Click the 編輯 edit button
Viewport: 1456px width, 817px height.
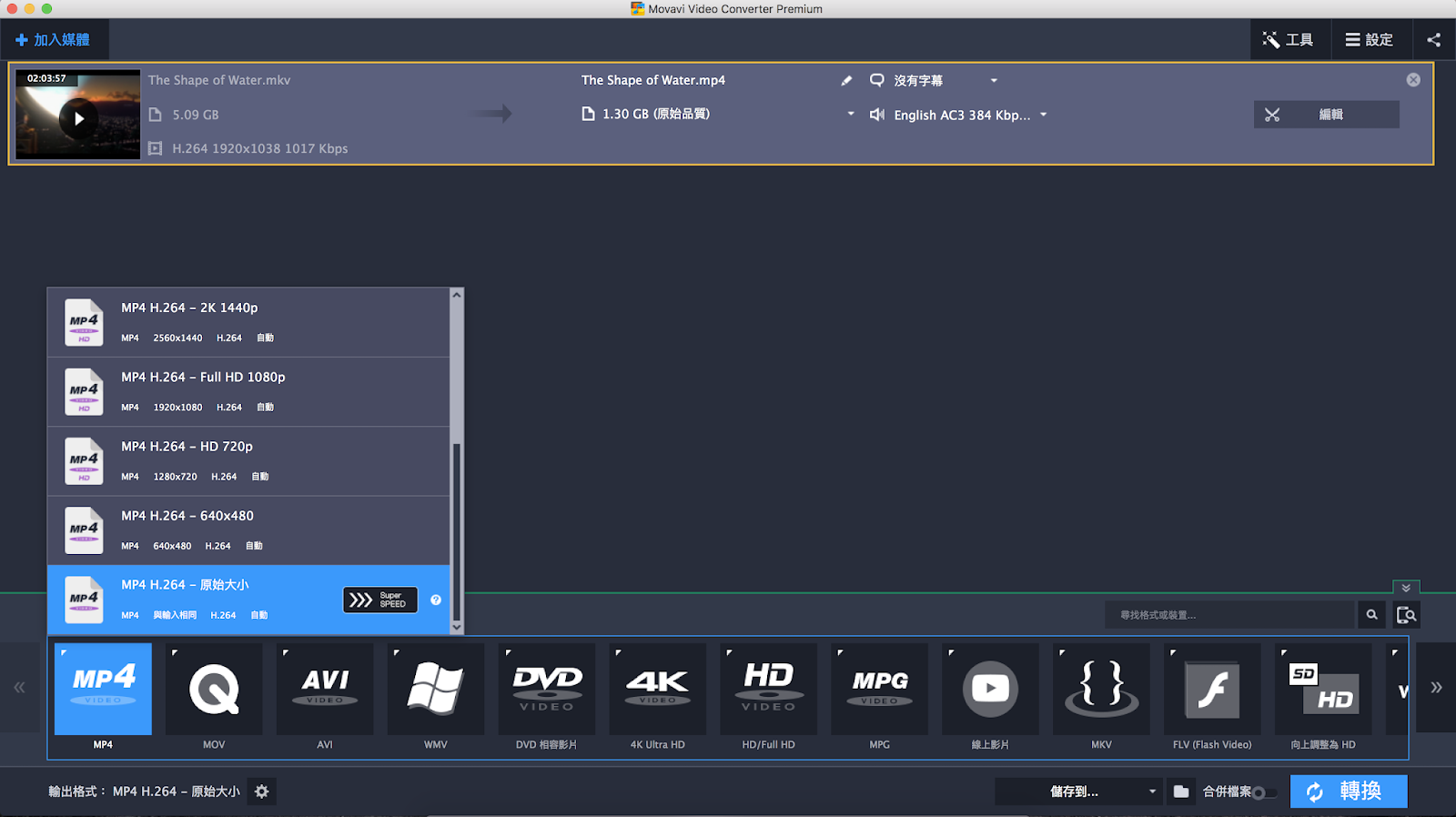click(1327, 115)
